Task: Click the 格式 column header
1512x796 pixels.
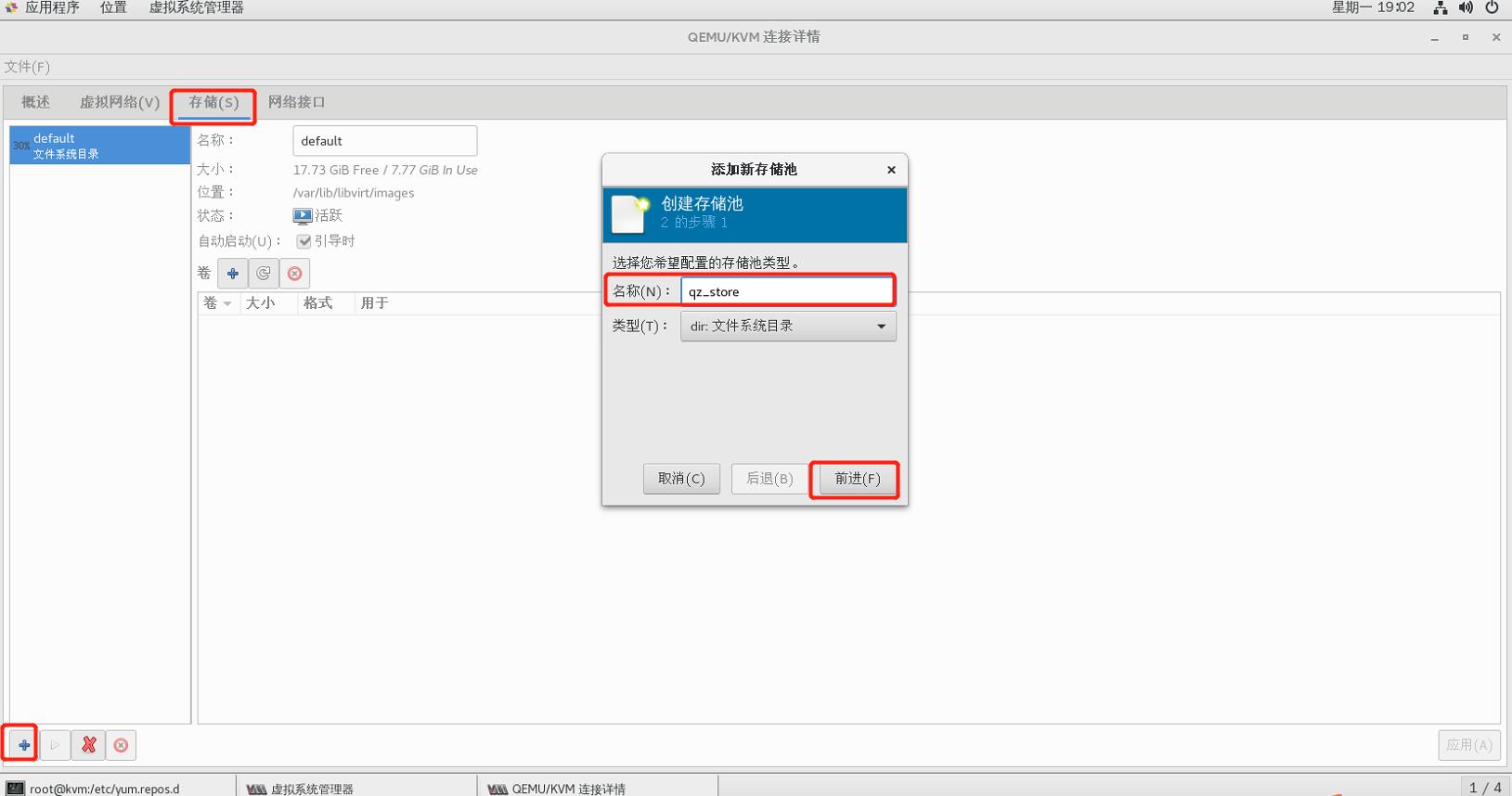Action: pos(326,303)
